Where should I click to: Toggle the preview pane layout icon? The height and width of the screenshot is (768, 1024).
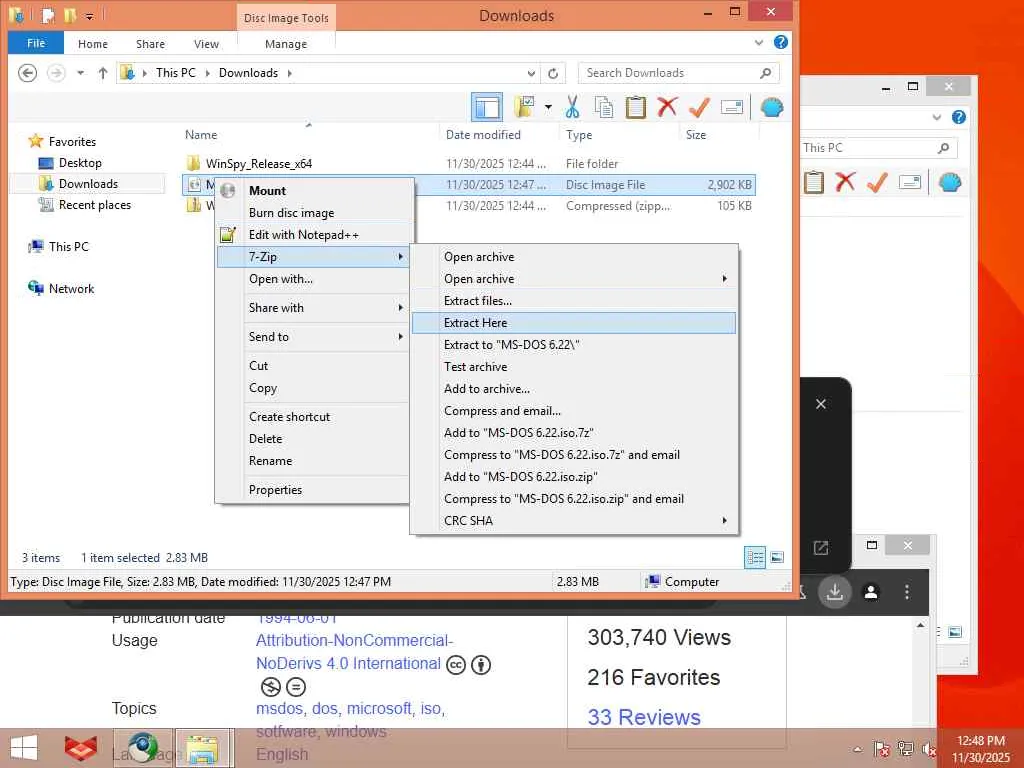point(487,107)
